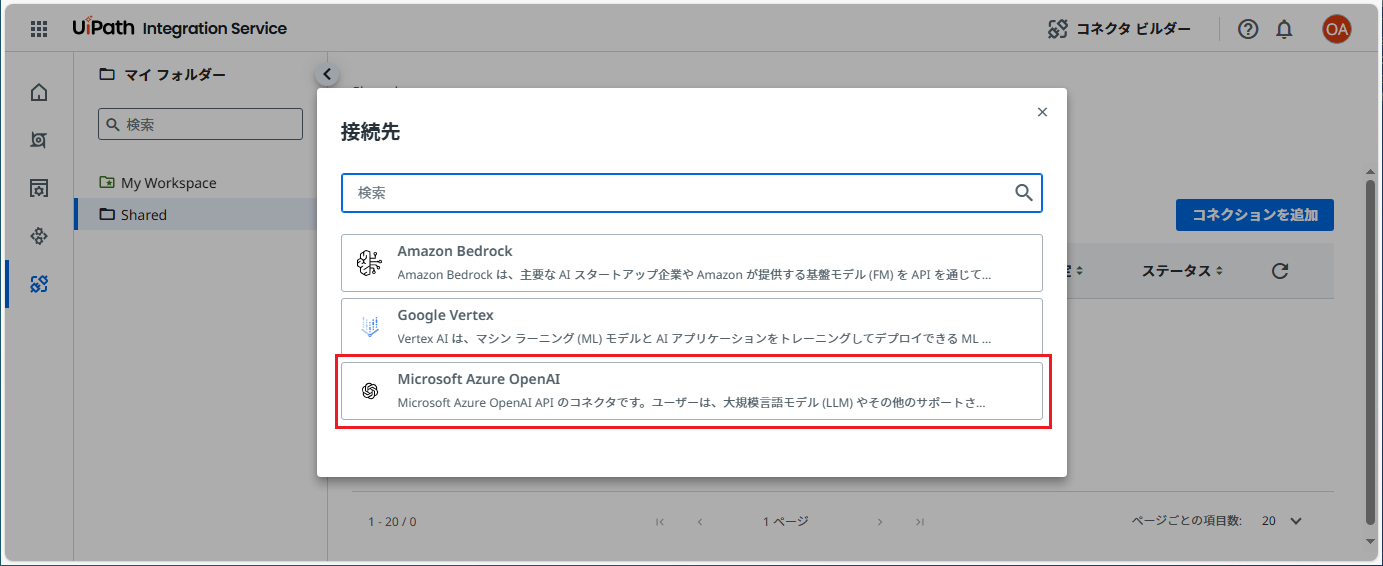Image resolution: width=1383 pixels, height=566 pixels.
Task: Click the 接続先 dialog title
Action: [370, 132]
